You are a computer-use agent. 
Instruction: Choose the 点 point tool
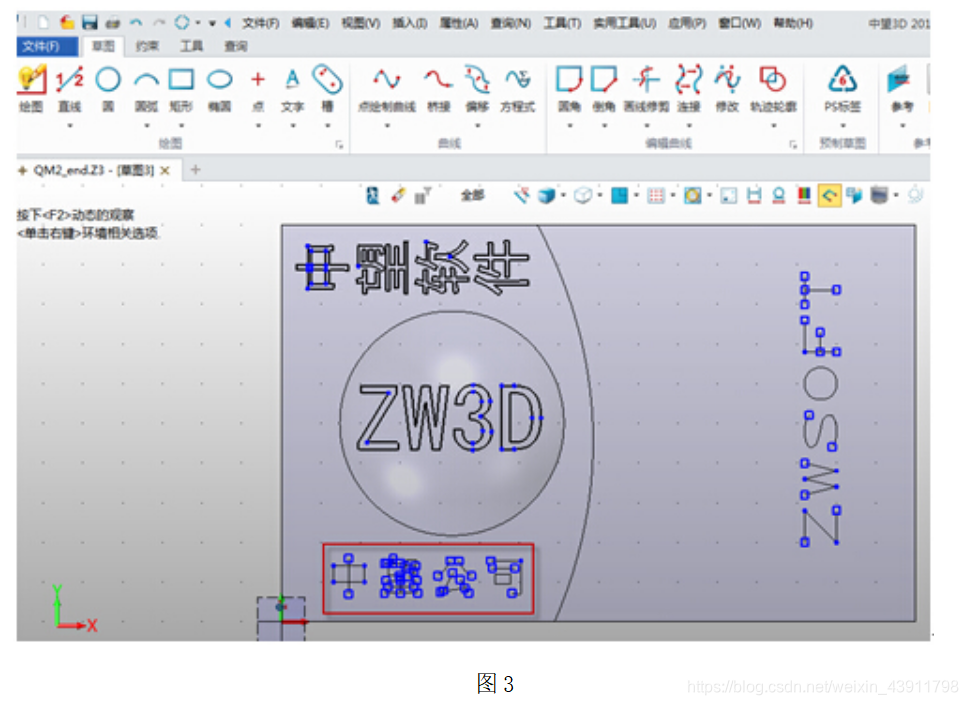258,88
